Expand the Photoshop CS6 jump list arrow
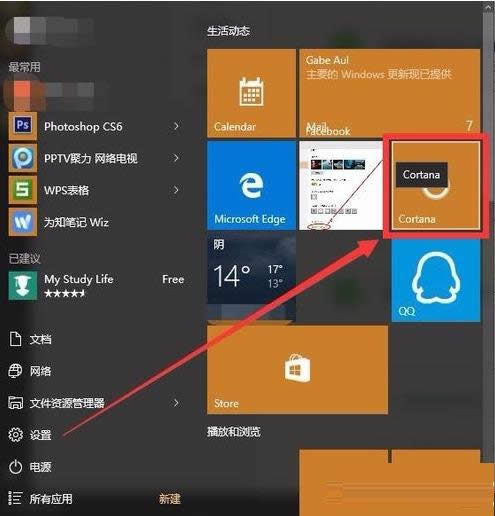The image size is (495, 516). click(176, 126)
